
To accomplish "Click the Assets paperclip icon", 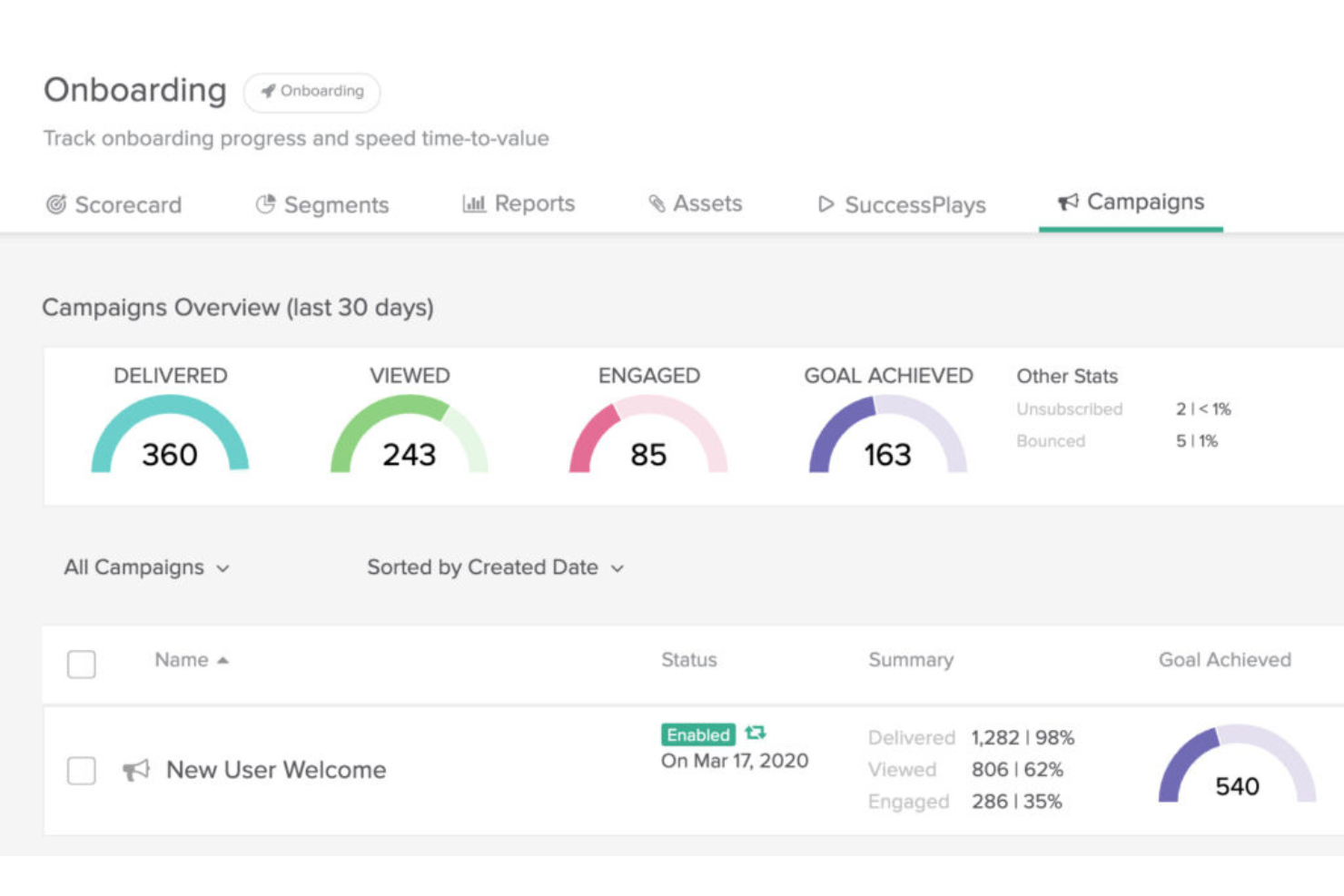I will (657, 203).
